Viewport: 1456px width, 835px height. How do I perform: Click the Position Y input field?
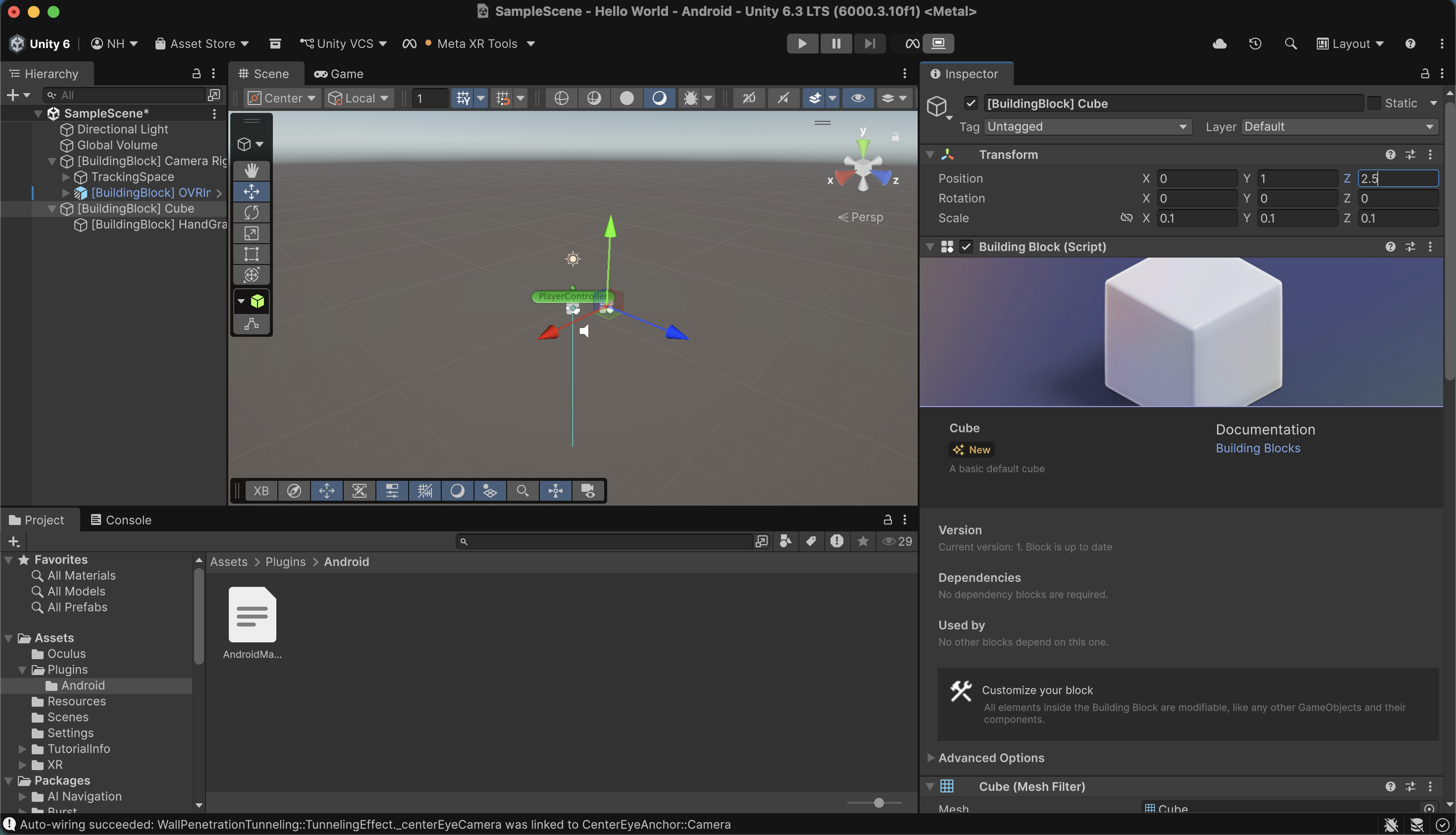pos(1297,178)
